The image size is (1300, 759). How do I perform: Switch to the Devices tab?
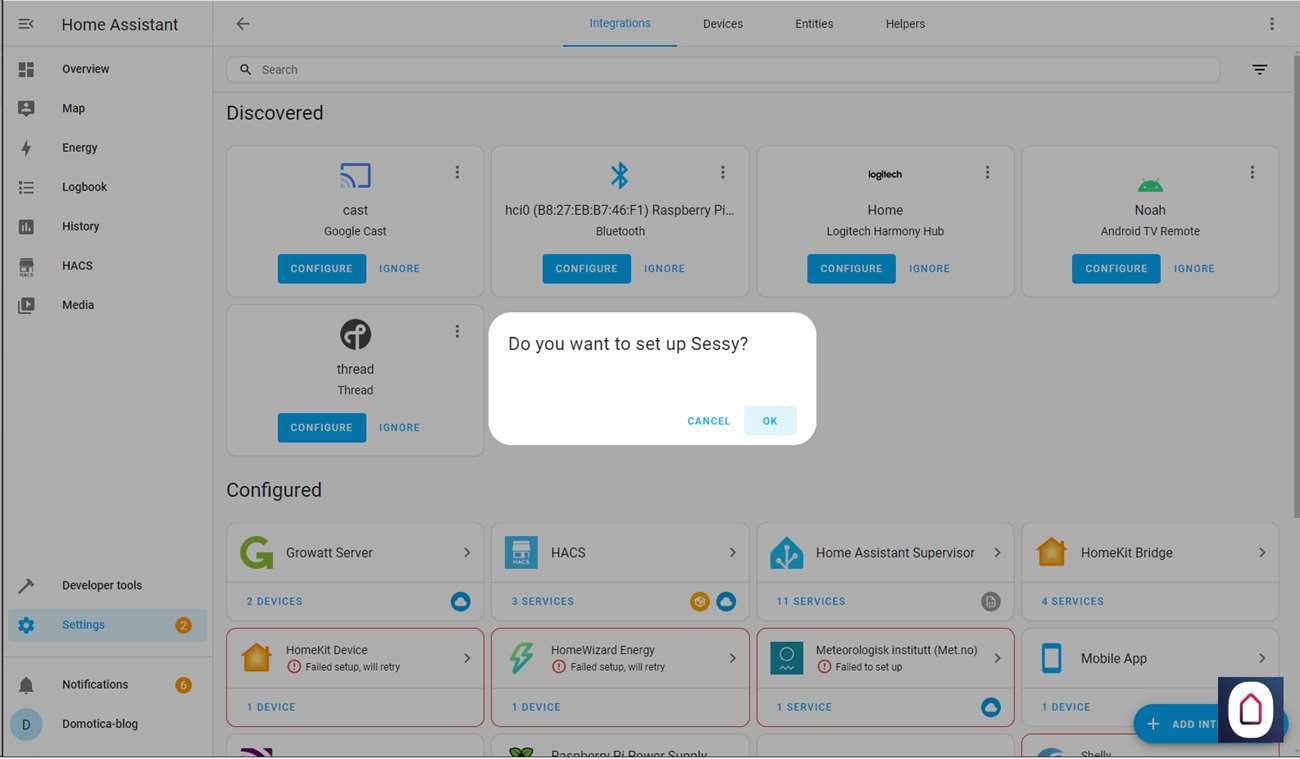tap(723, 24)
